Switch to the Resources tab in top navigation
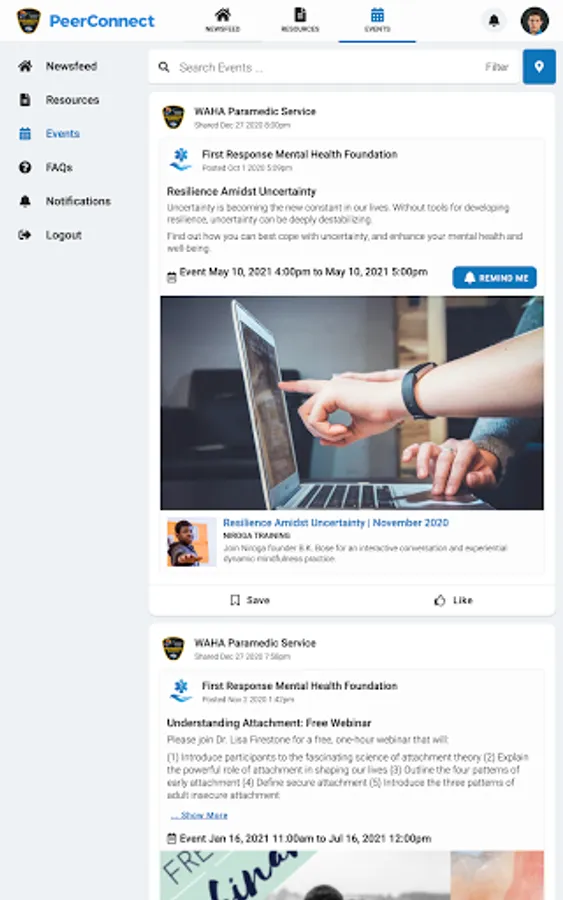Image resolution: width=563 pixels, height=900 pixels. [300, 20]
